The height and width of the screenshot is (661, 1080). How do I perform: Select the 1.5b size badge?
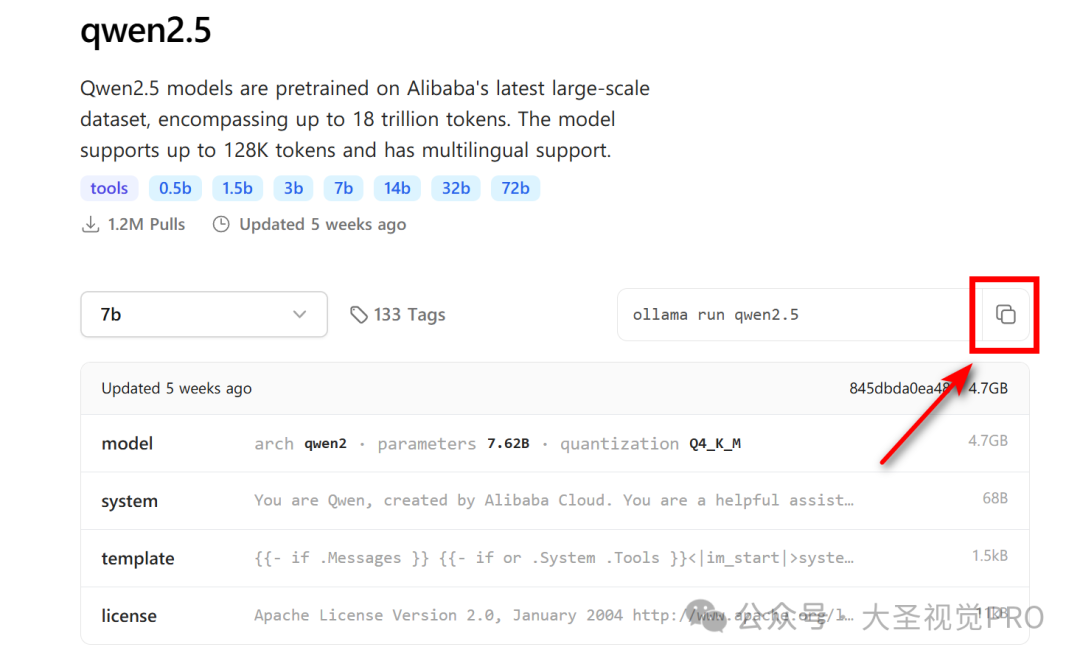(x=237, y=188)
